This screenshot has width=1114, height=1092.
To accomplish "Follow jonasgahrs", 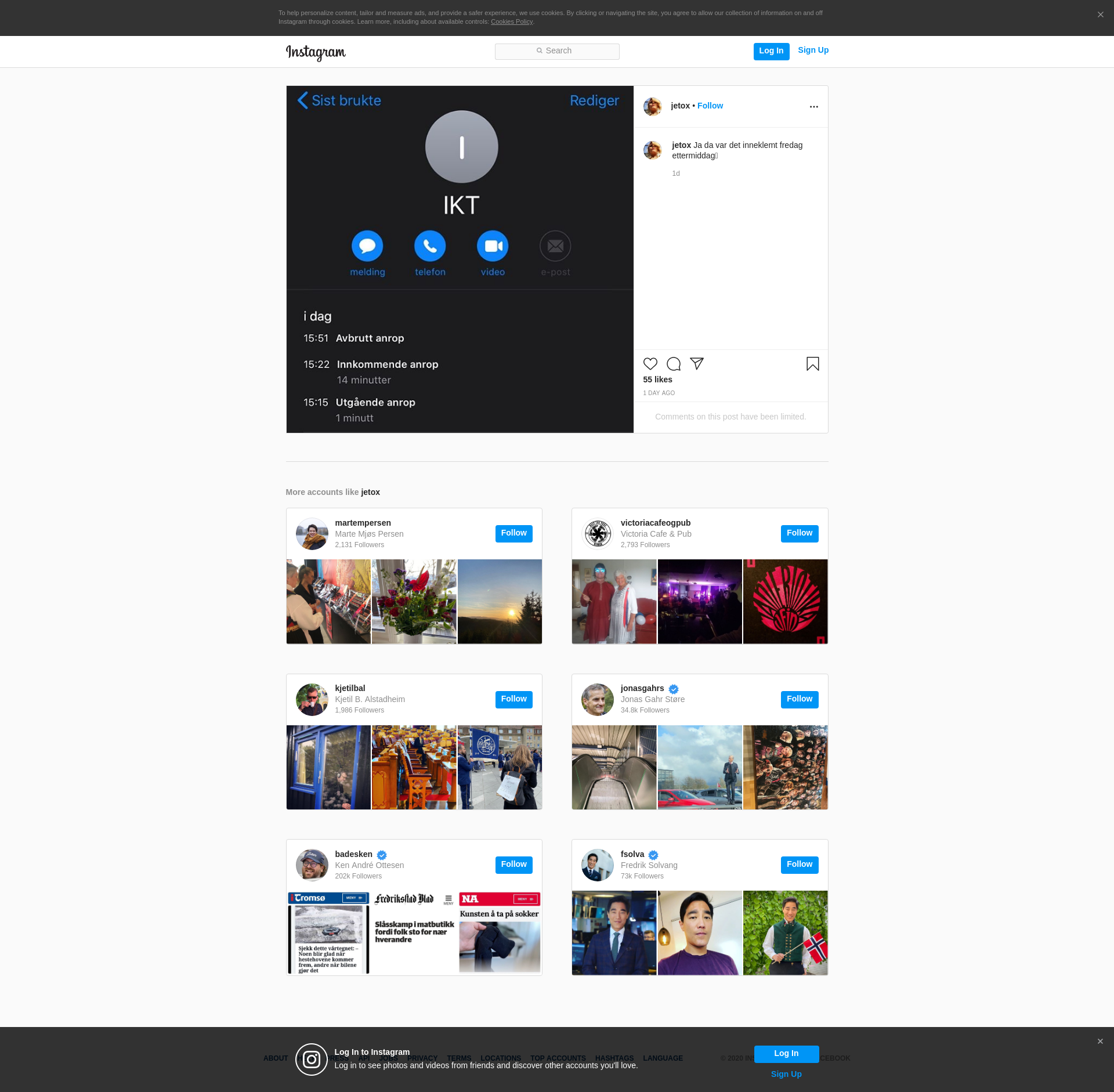I will (799, 699).
